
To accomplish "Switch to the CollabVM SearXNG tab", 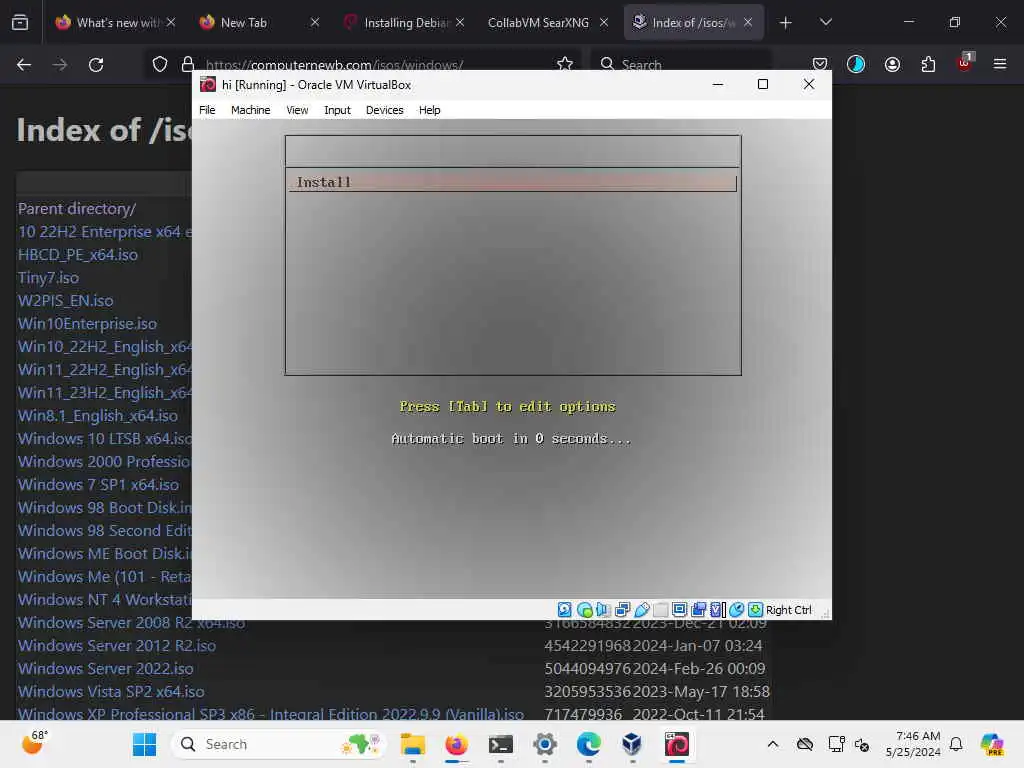I will [x=537, y=22].
